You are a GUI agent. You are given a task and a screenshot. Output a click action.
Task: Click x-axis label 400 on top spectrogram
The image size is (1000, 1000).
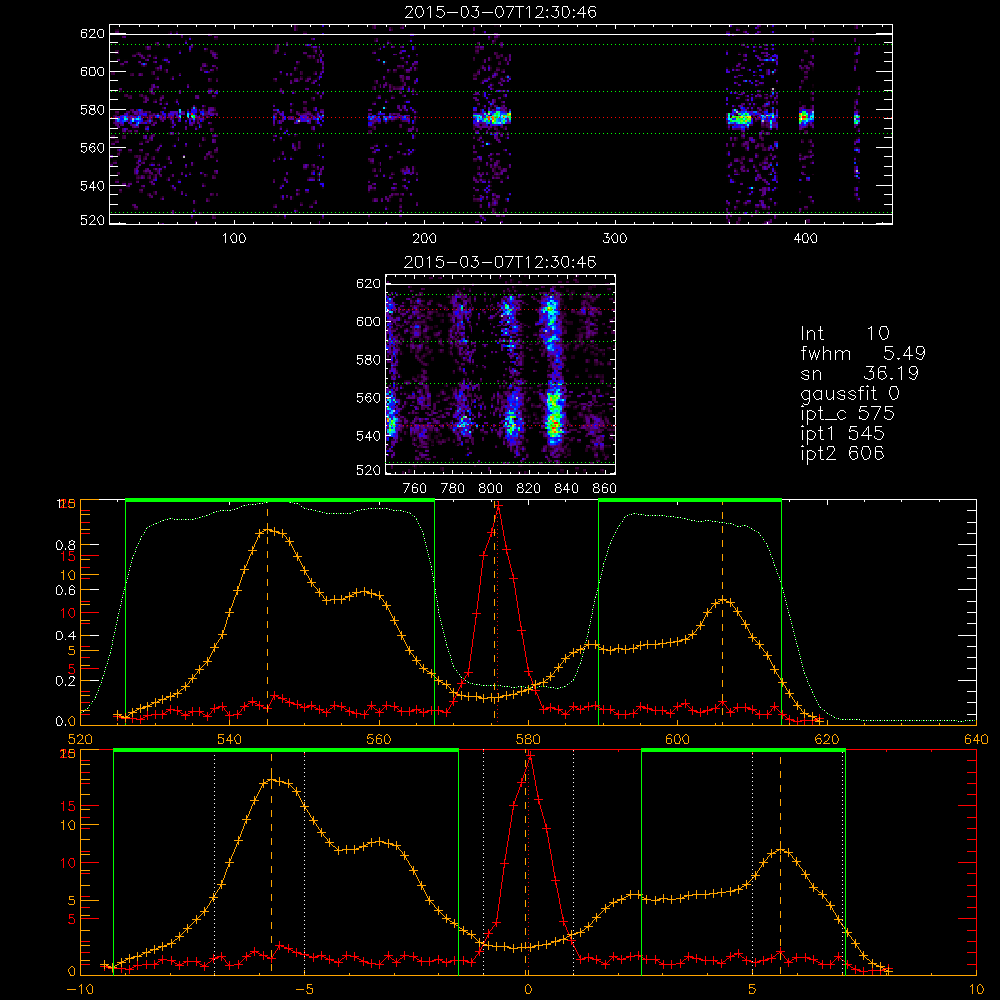click(x=805, y=239)
